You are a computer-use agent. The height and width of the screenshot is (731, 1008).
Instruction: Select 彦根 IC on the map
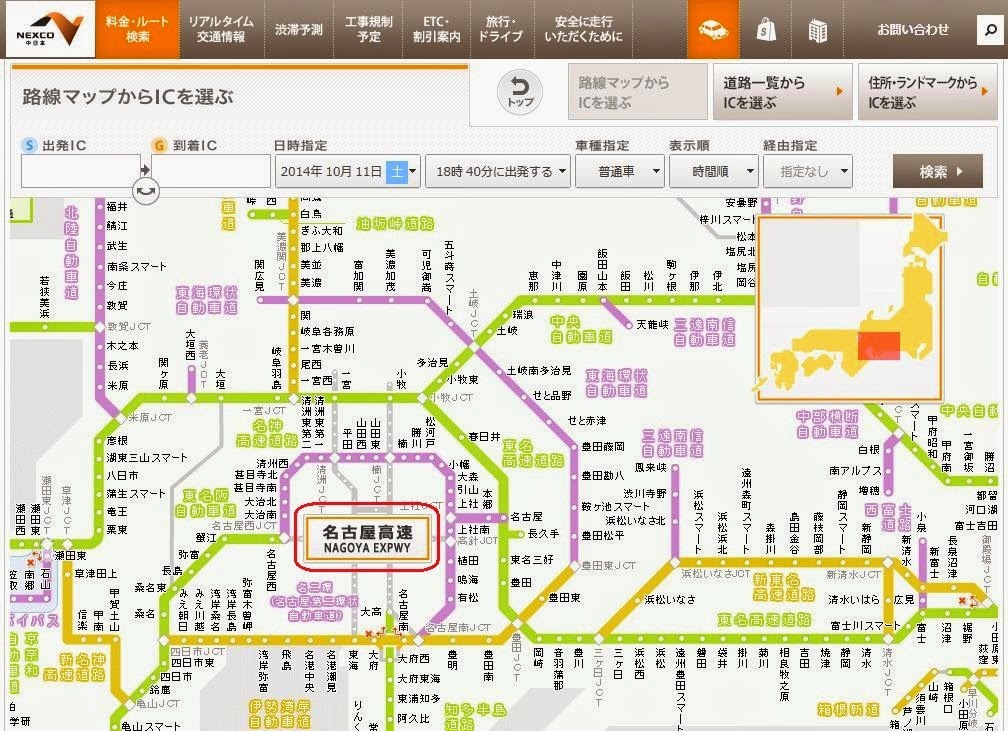coord(117,440)
